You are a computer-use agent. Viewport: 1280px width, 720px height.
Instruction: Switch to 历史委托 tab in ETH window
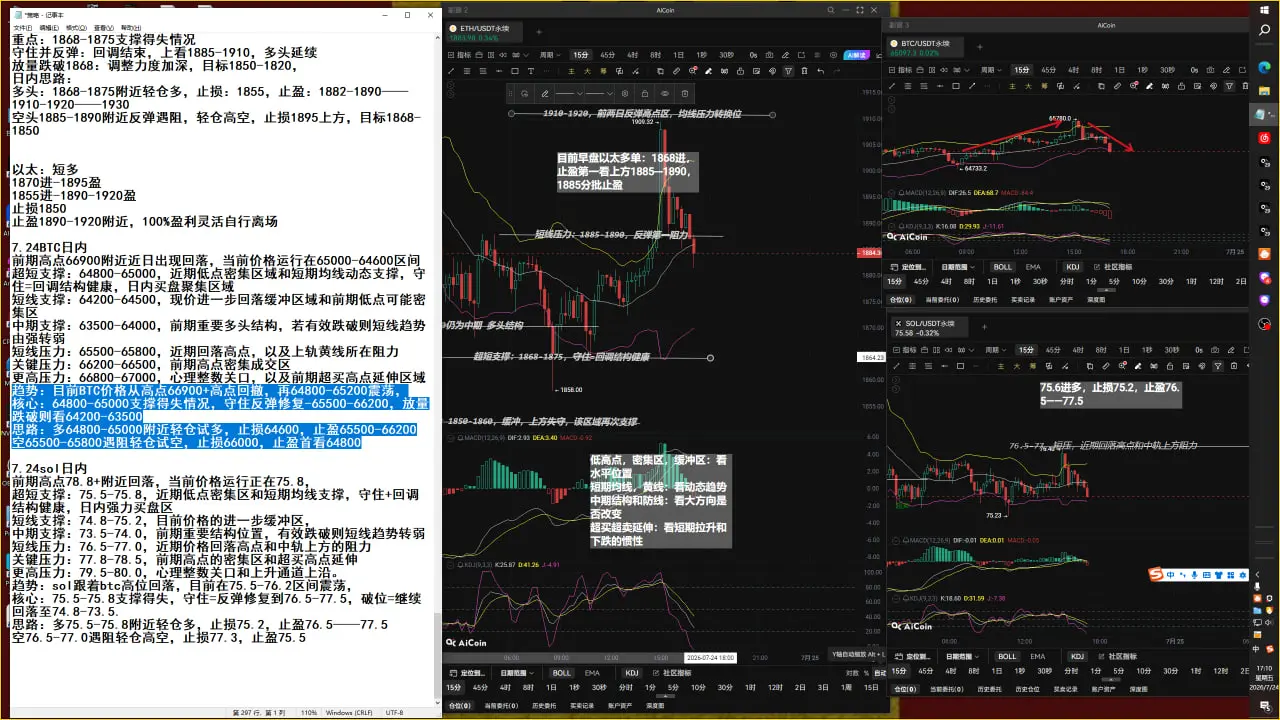point(544,705)
